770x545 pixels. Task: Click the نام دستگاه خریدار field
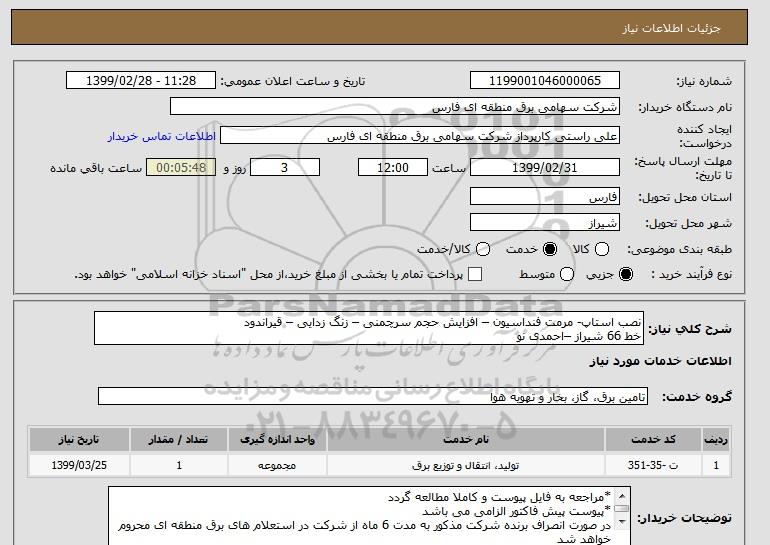click(x=395, y=107)
